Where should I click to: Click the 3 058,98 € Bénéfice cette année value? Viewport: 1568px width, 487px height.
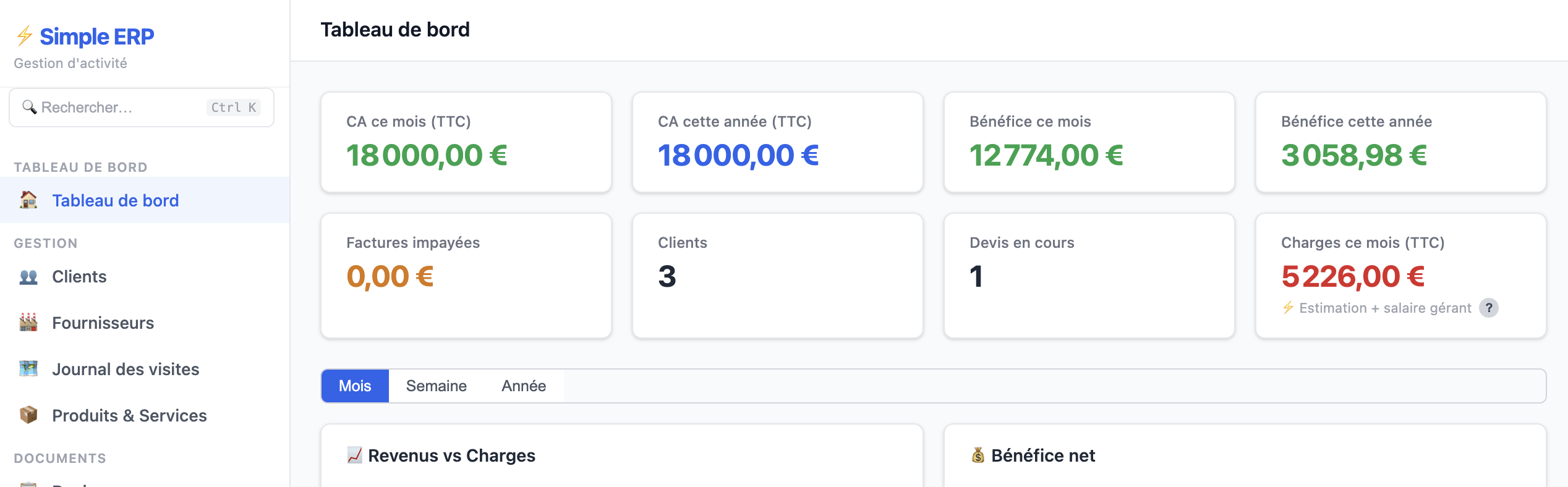coord(1354,155)
